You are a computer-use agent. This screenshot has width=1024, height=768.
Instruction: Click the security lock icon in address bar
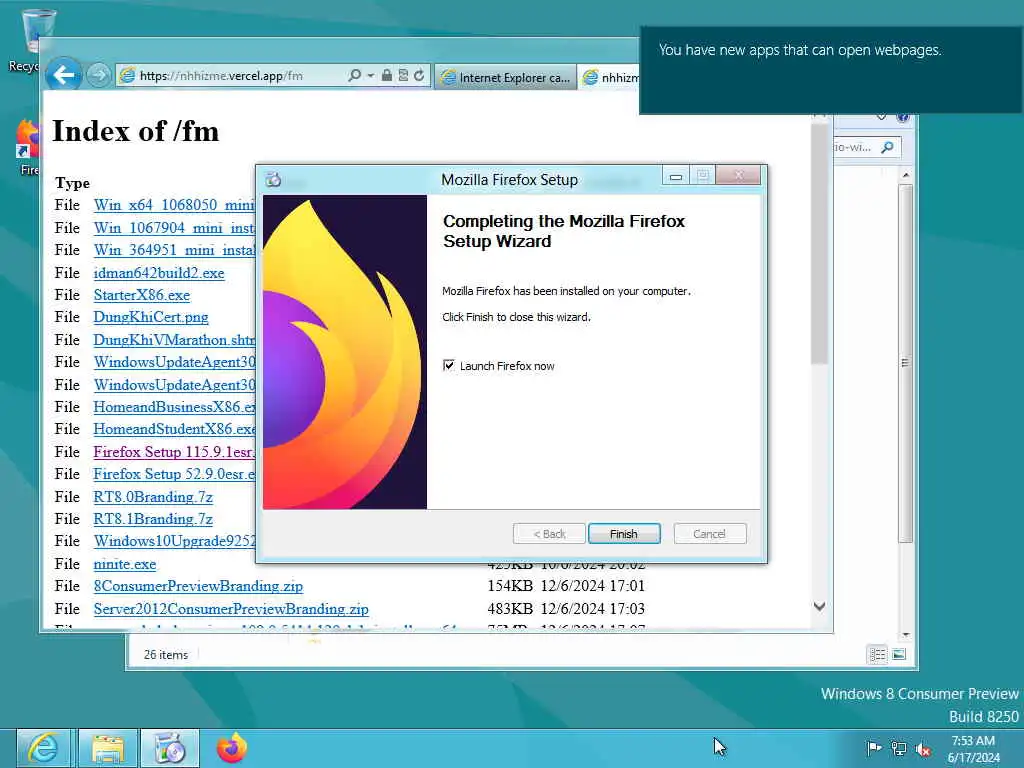(387, 75)
